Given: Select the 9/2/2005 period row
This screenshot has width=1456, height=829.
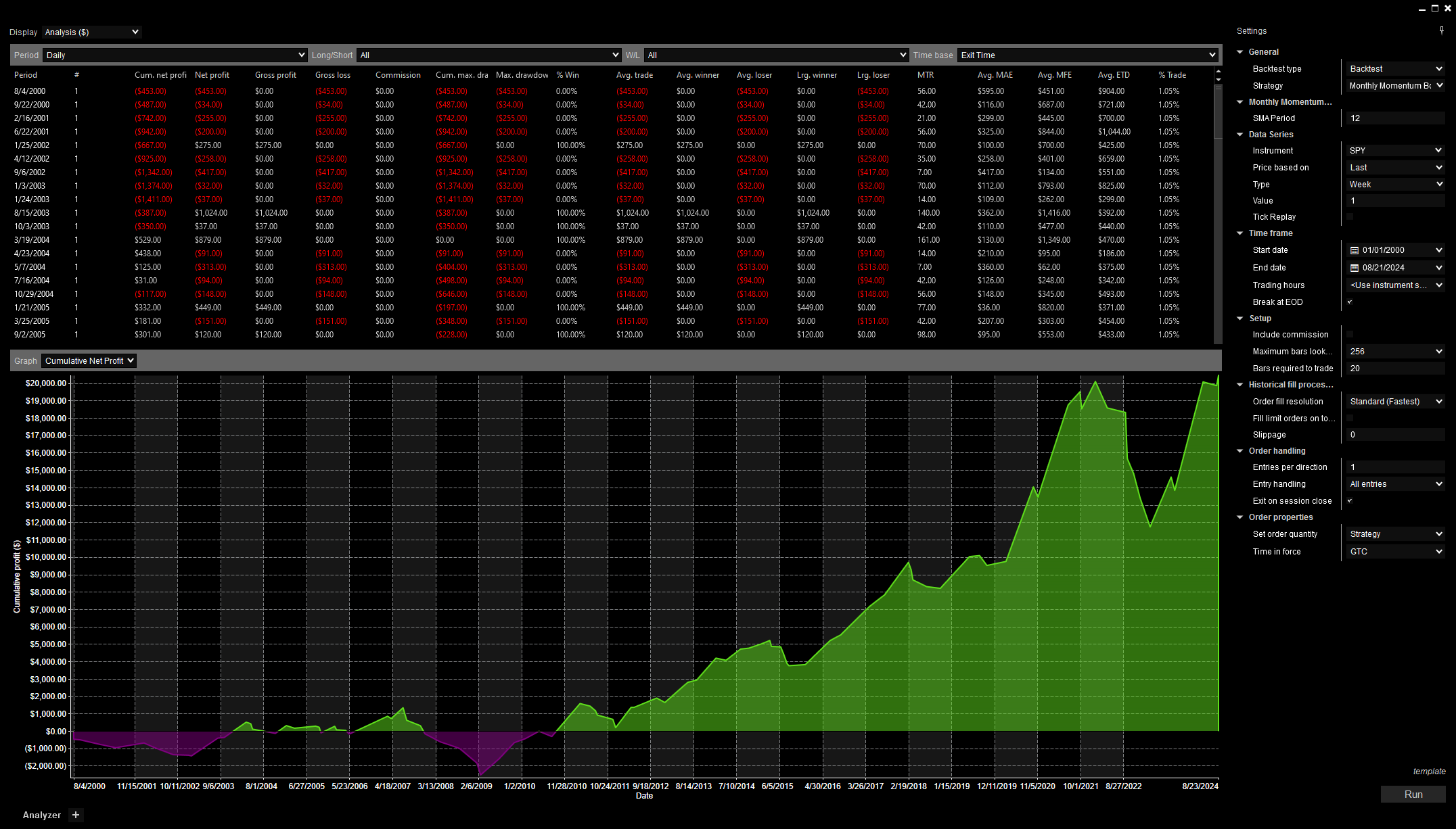Looking at the screenshot, I should coord(612,334).
